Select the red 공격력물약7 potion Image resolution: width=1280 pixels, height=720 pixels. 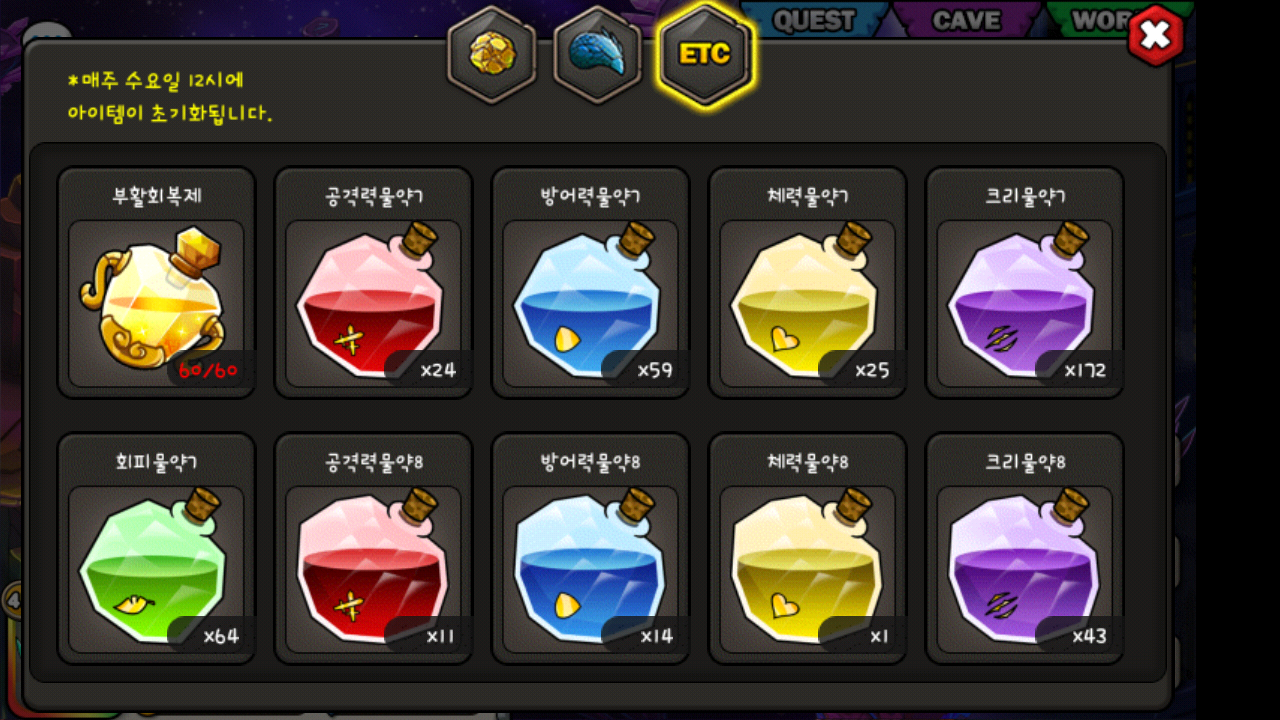point(373,283)
